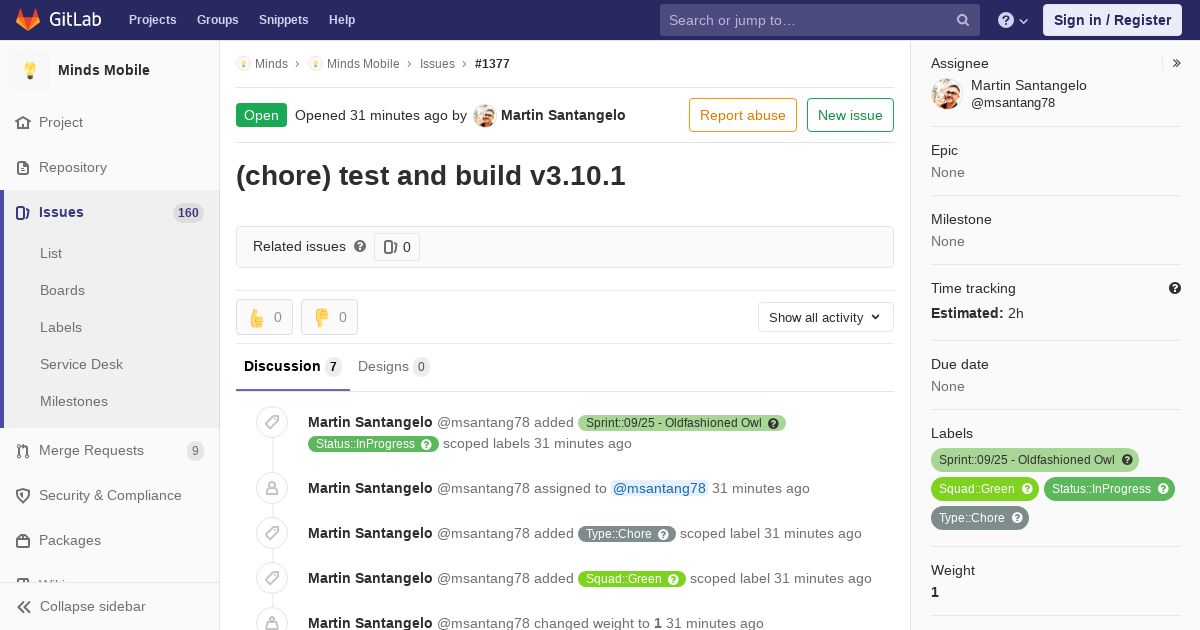Image resolution: width=1200 pixels, height=630 pixels.
Task: Open author name Martin Santangelo link
Action: 563,115
